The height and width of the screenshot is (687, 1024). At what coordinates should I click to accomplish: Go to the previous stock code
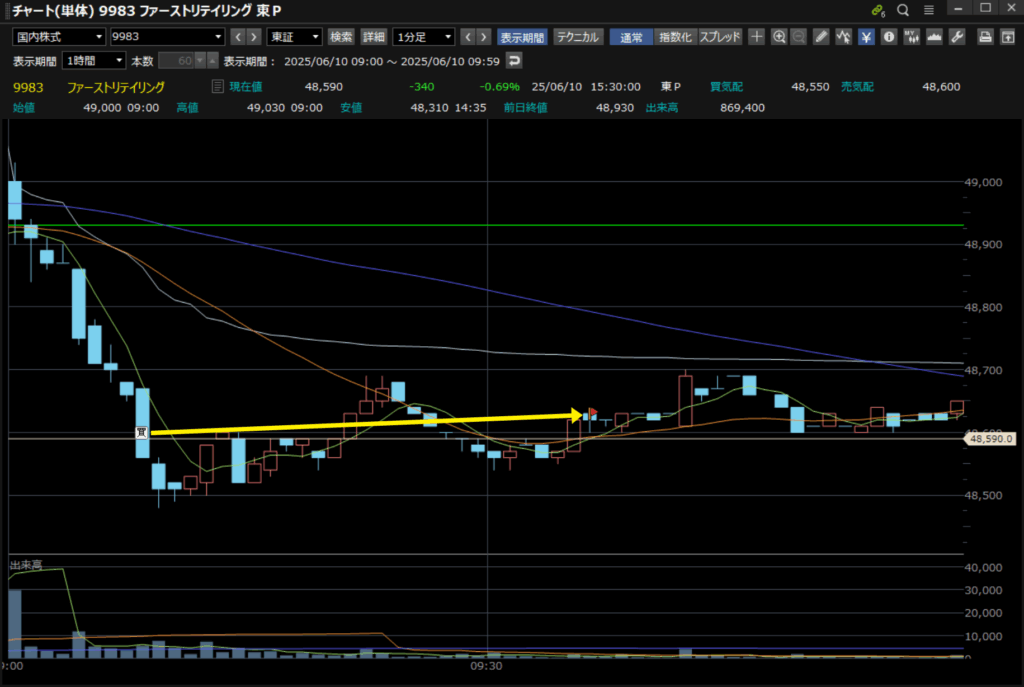[x=238, y=37]
